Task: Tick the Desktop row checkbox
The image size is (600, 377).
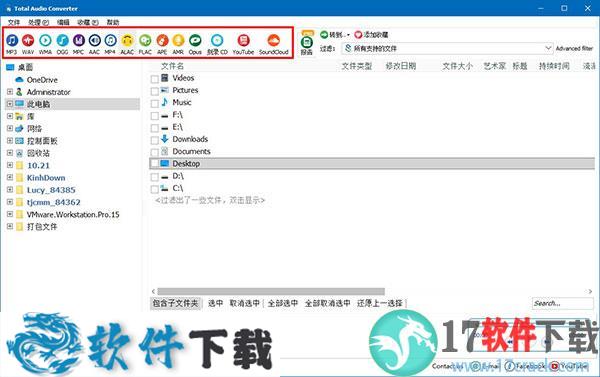Action: click(x=155, y=164)
